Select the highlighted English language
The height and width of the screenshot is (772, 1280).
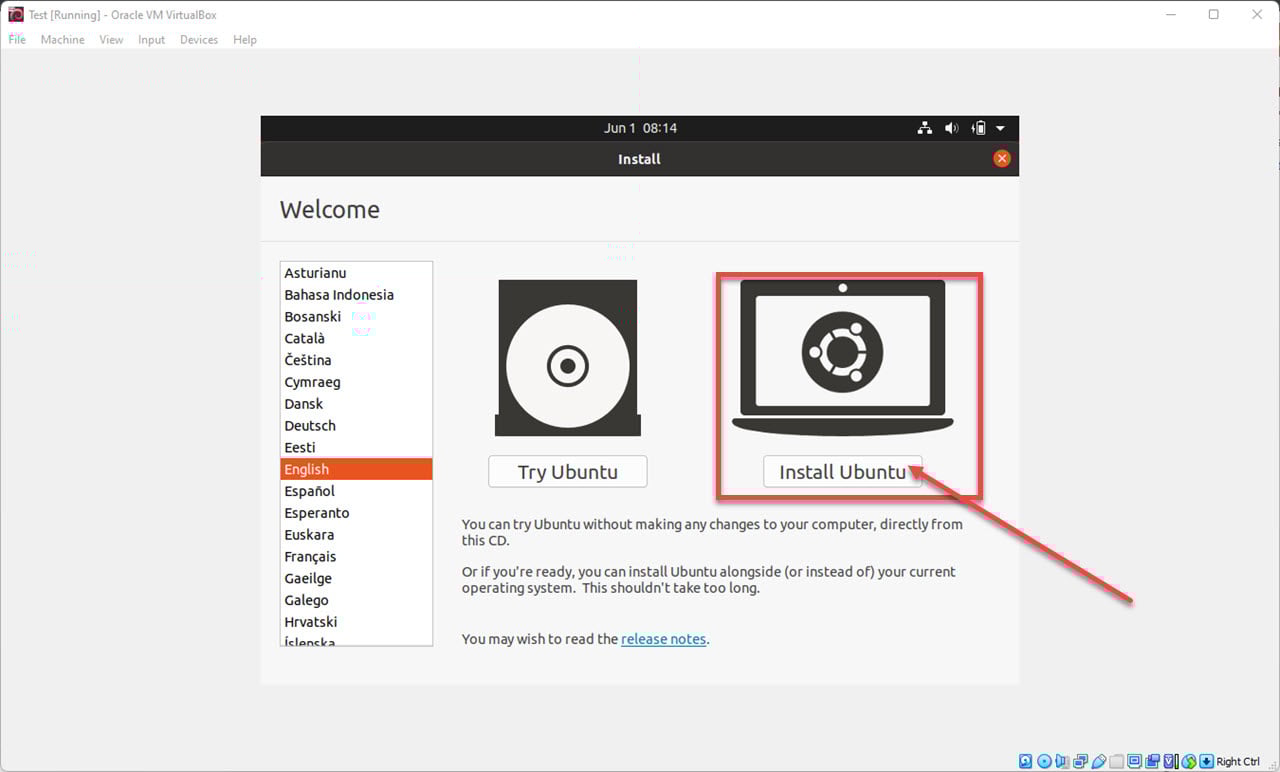pyautogui.click(x=356, y=469)
